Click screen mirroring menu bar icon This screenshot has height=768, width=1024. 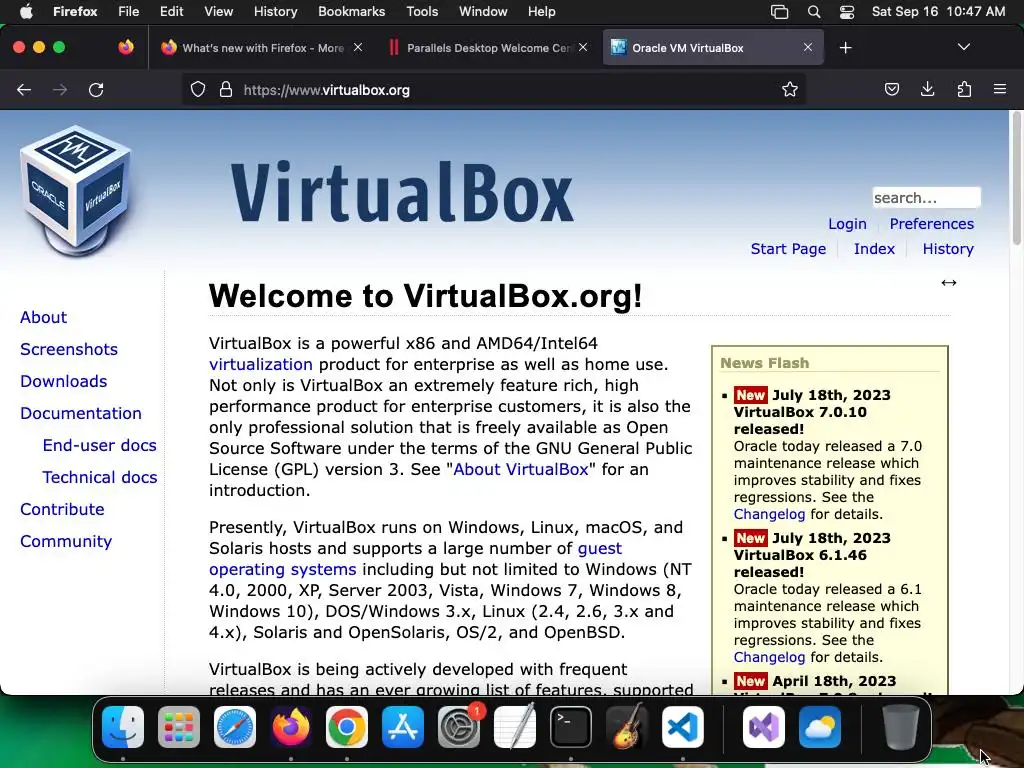coord(779,12)
